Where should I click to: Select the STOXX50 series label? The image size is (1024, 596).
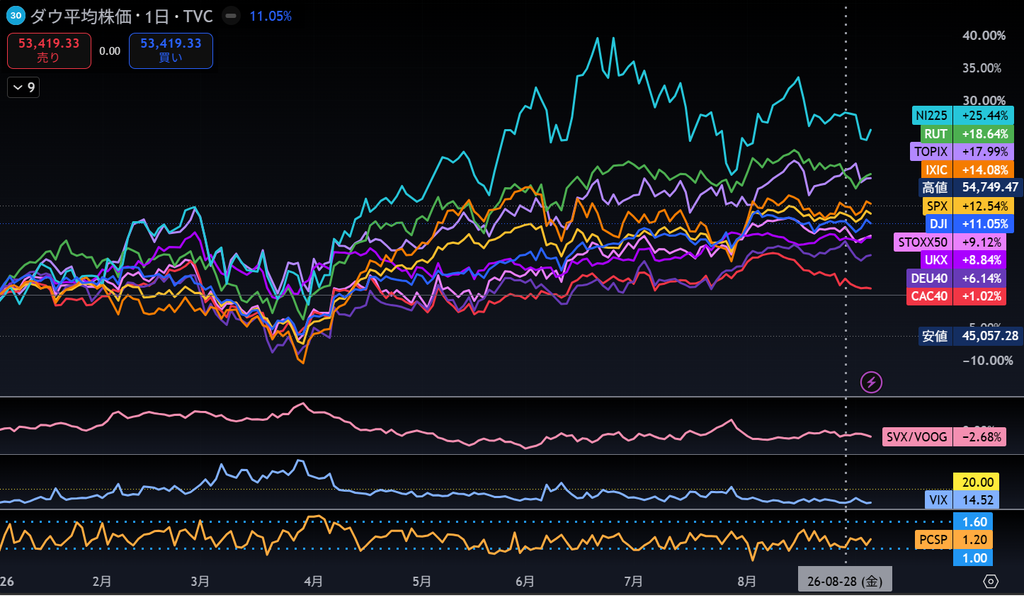click(x=922, y=242)
